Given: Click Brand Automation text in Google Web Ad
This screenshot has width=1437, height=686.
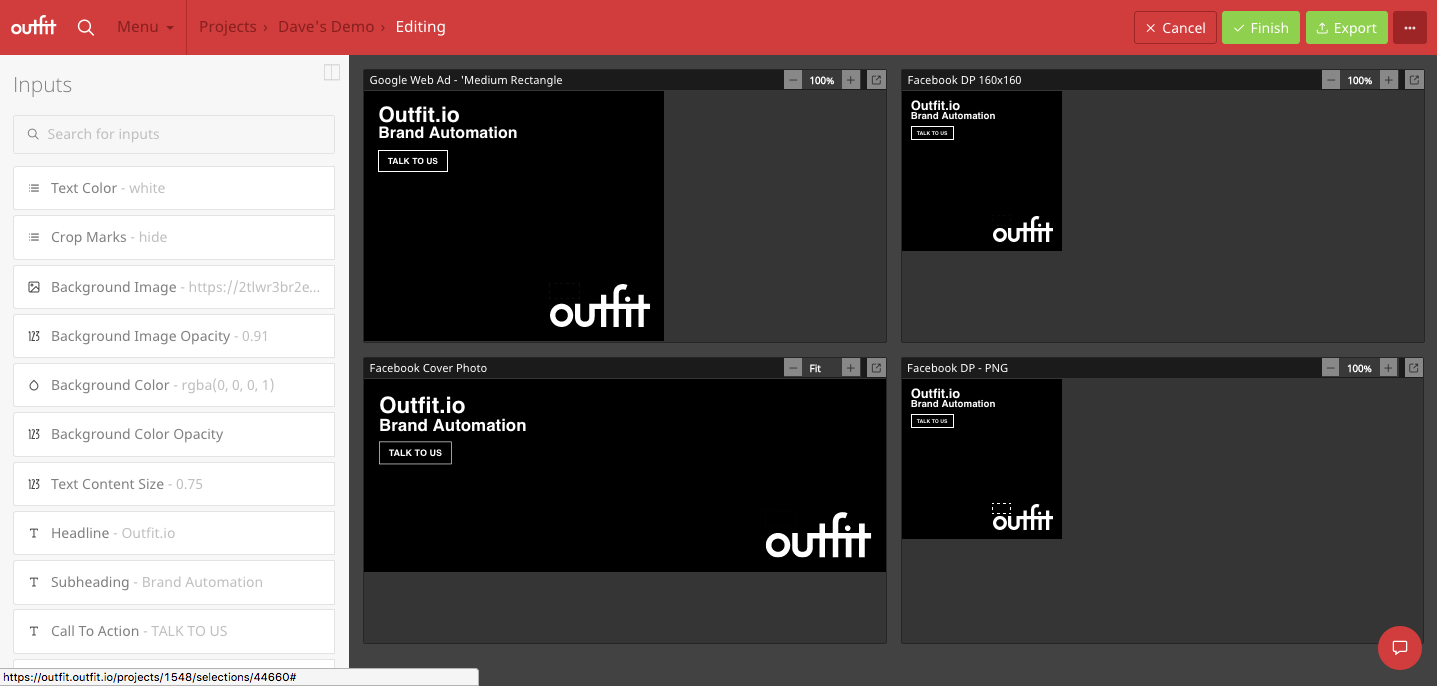Looking at the screenshot, I should [x=448, y=133].
